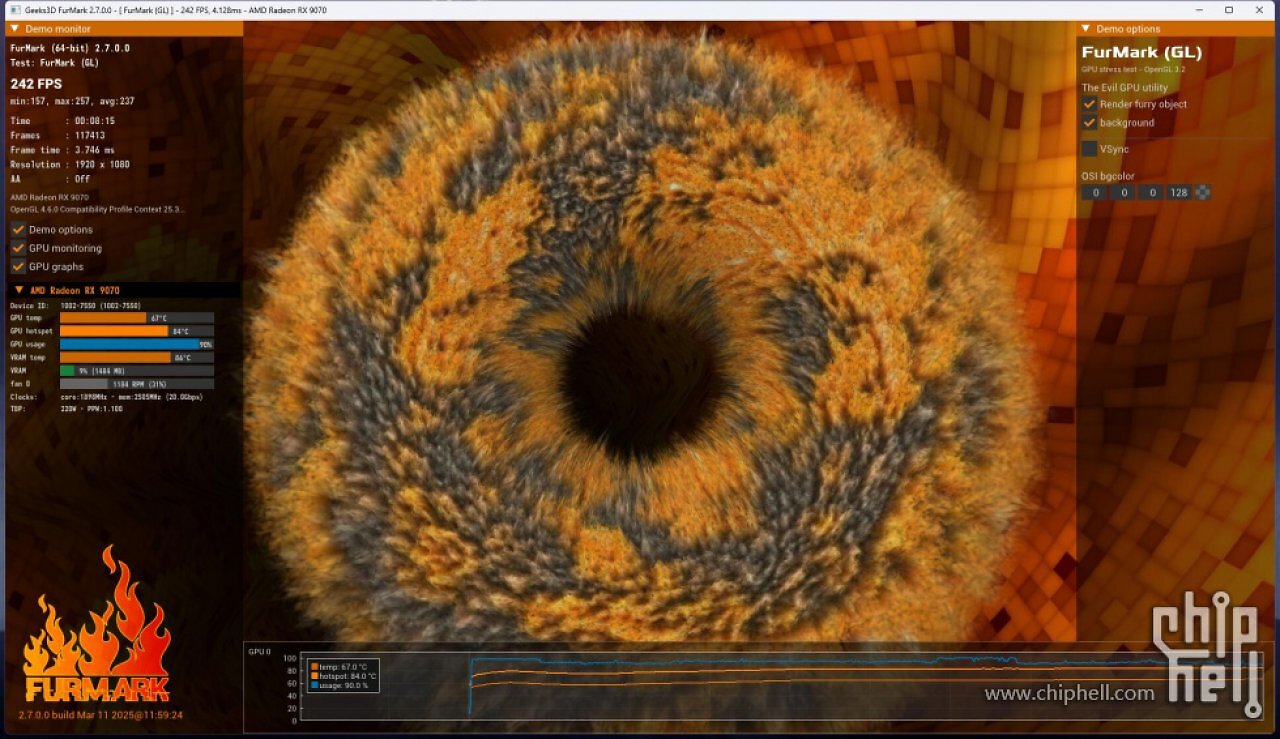The width and height of the screenshot is (1280, 739).
Task: Enable the VSync checkbox
Action: click(x=1089, y=149)
